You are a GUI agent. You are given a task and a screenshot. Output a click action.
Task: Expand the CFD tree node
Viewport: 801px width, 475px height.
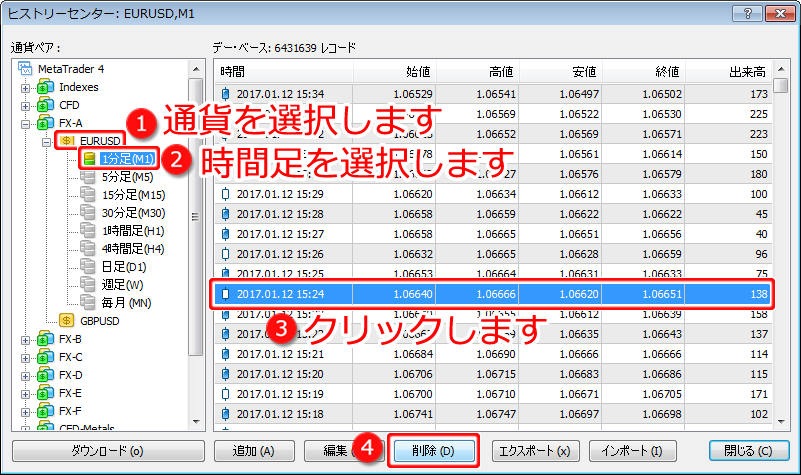[25, 106]
